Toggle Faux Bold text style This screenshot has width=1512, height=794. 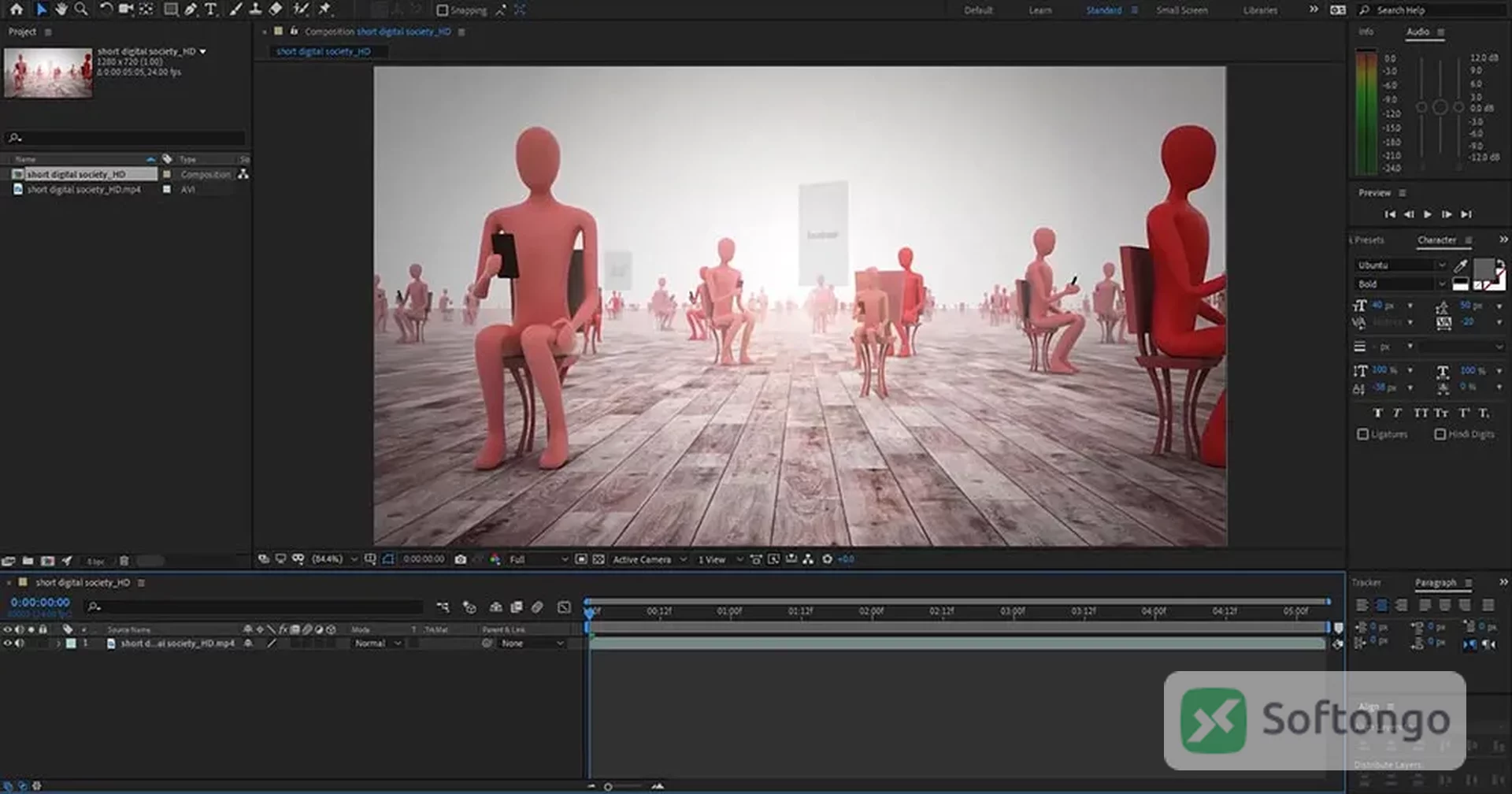pos(1377,413)
